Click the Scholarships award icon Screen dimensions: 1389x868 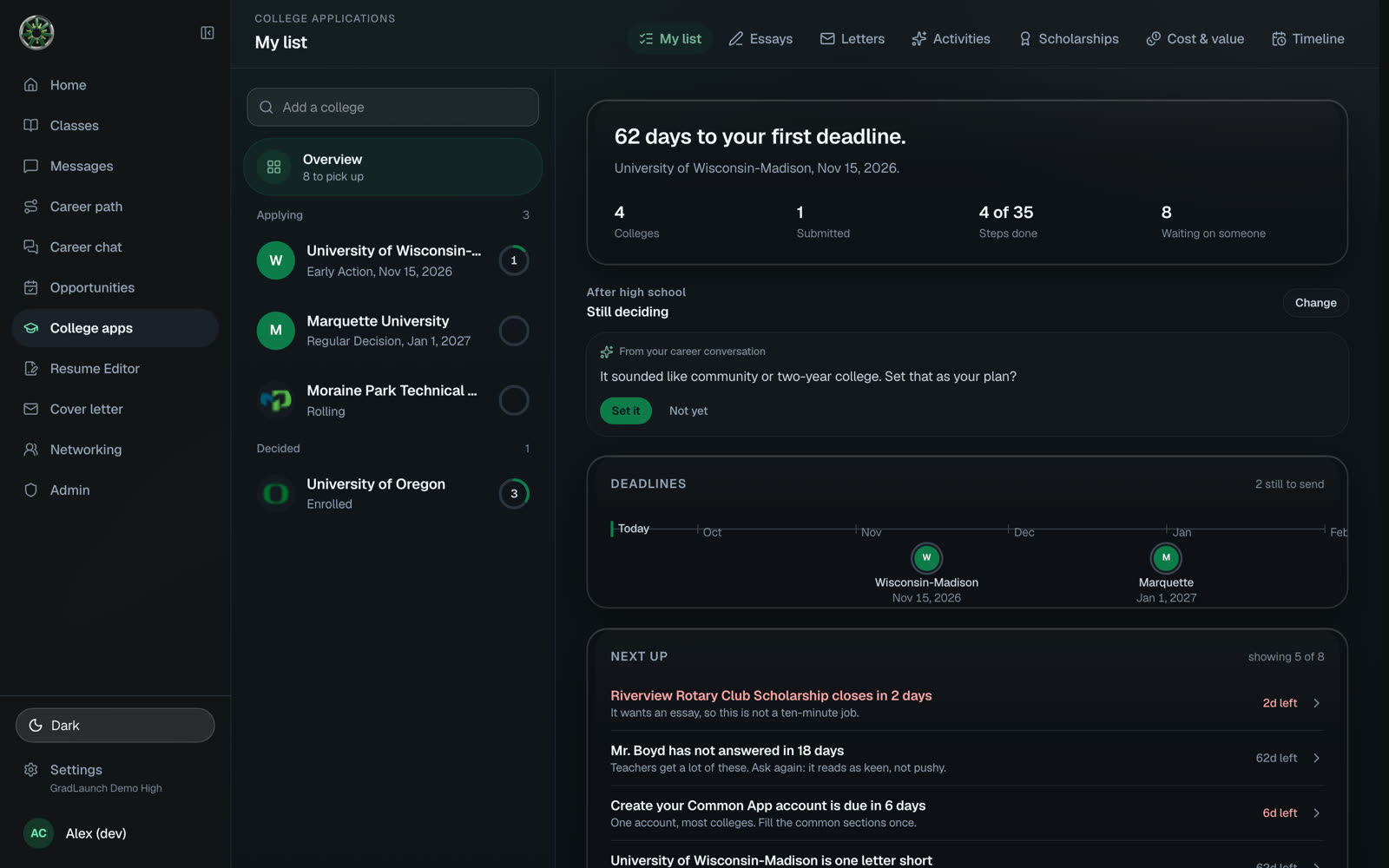pyautogui.click(x=1025, y=39)
